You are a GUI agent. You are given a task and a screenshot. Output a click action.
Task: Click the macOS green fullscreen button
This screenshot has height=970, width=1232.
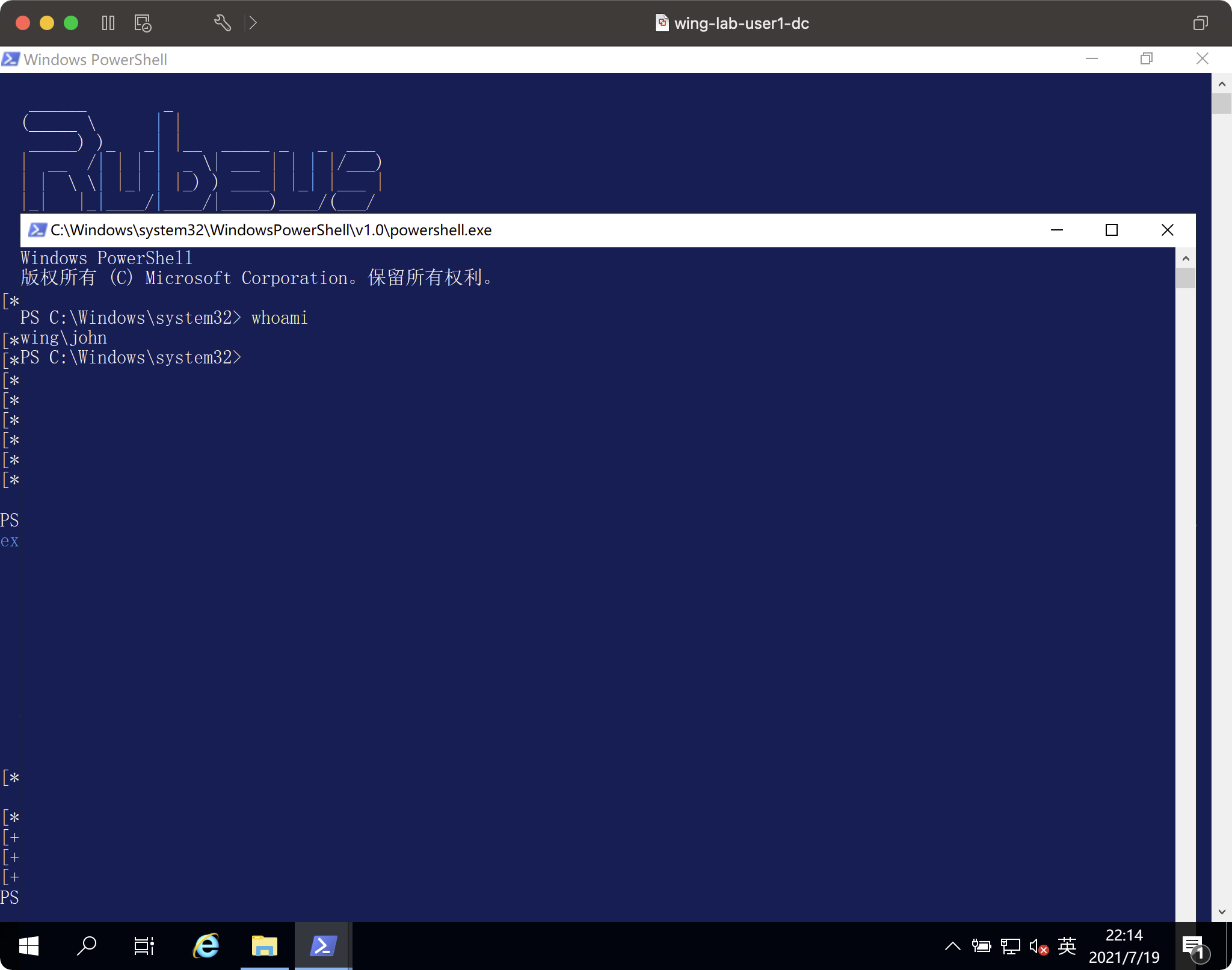[71, 23]
